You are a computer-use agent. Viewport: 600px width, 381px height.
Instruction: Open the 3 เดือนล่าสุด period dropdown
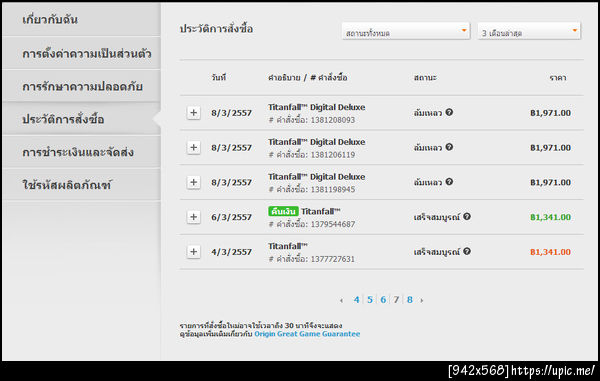tap(529, 31)
